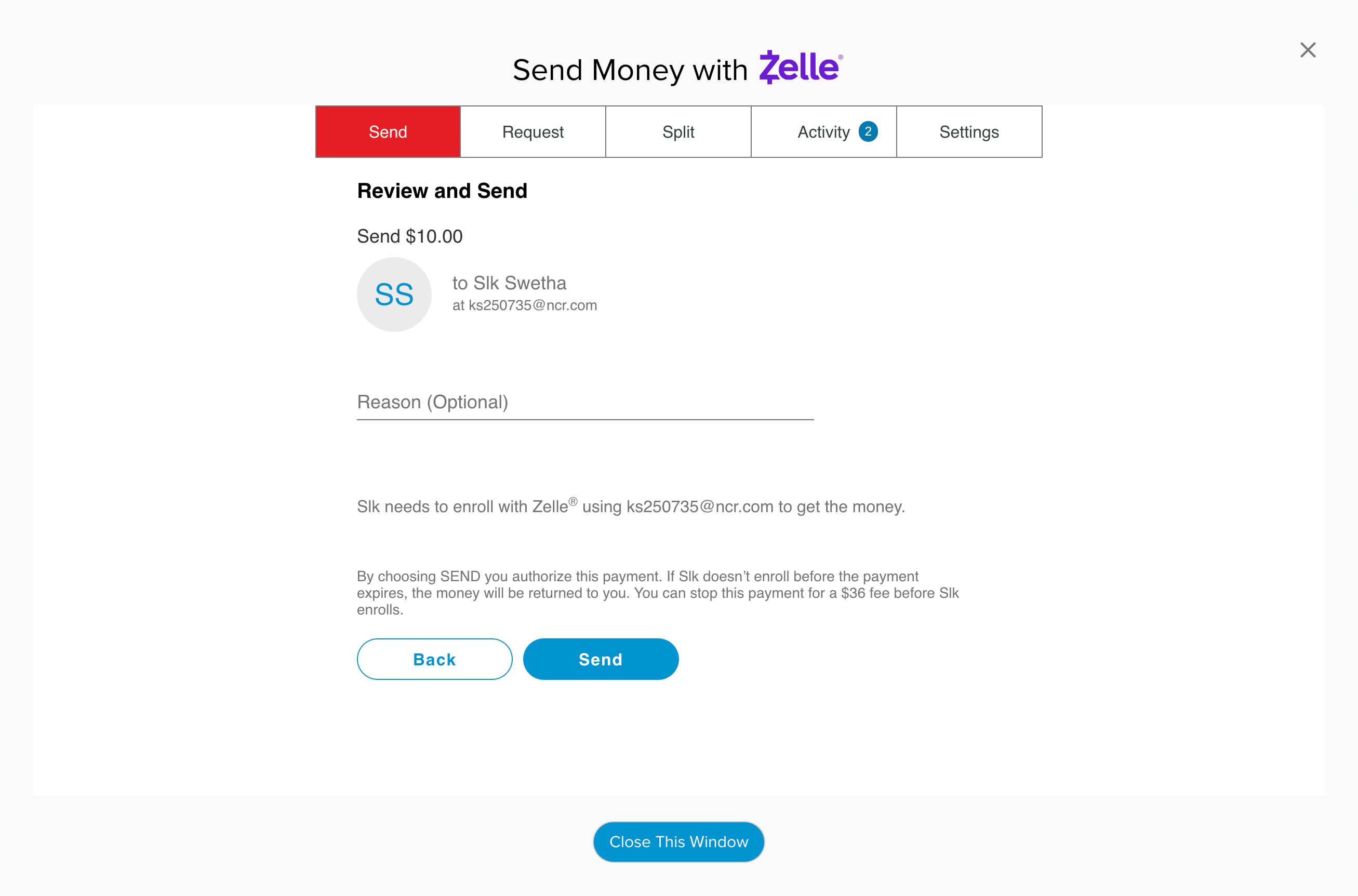This screenshot has height=896, width=1358.
Task: Click the Close This Window button
Action: click(x=678, y=841)
